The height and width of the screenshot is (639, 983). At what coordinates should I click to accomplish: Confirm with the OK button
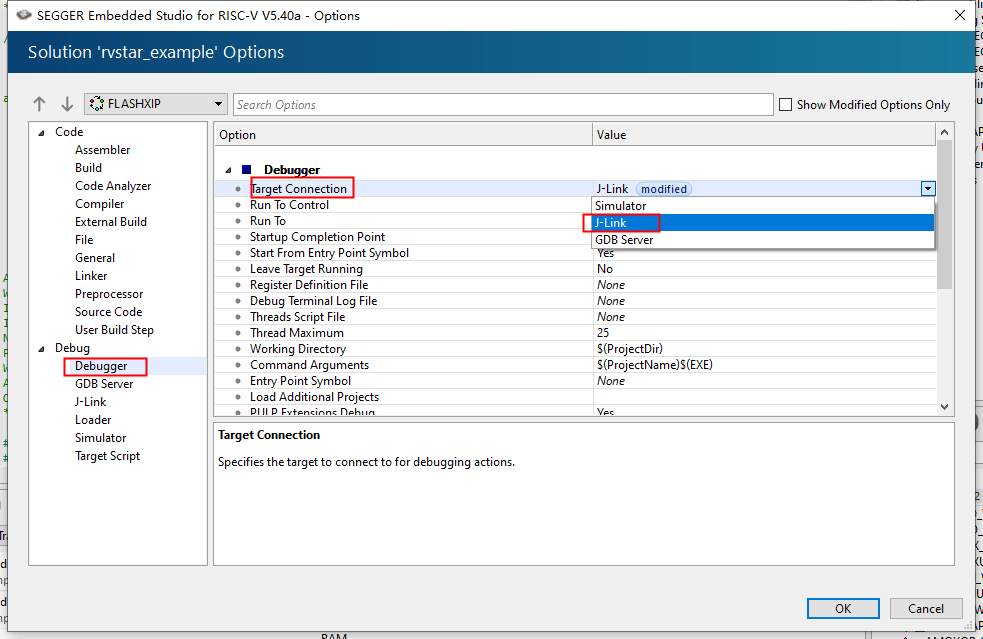pyautogui.click(x=843, y=608)
